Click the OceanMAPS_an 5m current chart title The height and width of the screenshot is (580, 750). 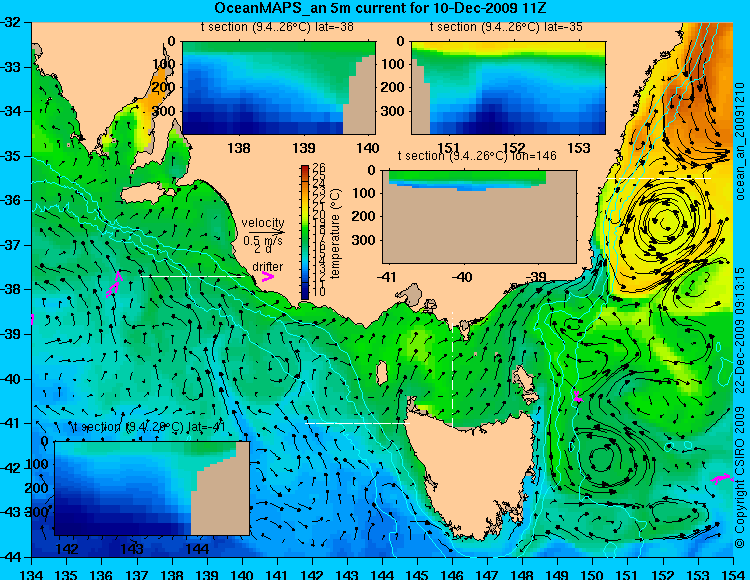tap(380, 8)
